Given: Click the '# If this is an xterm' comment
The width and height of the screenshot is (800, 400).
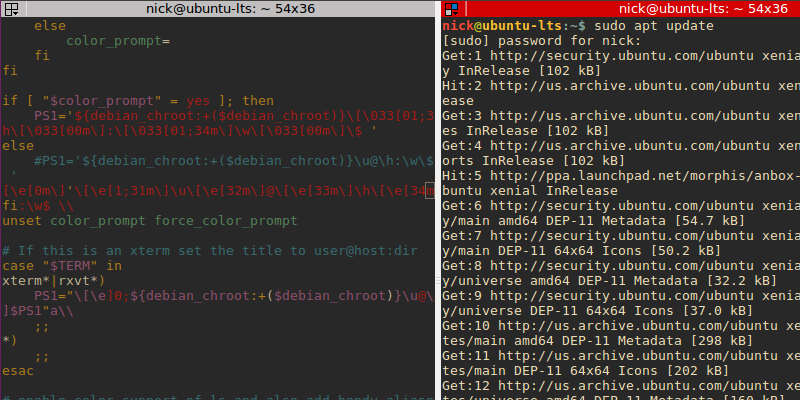Looking at the screenshot, I should click(x=210, y=251).
